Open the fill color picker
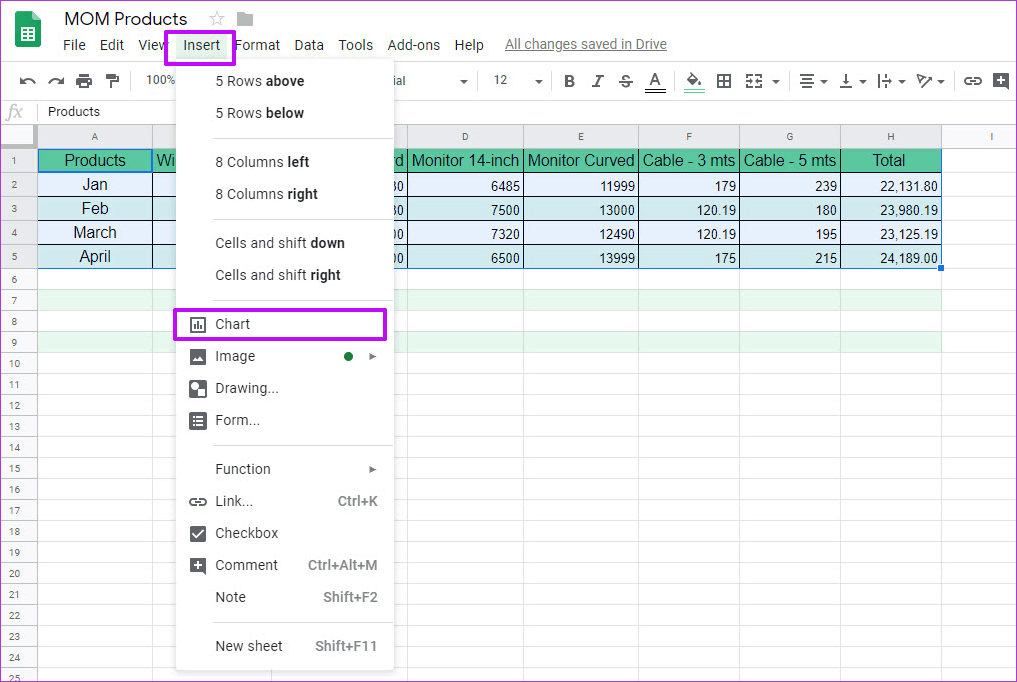This screenshot has width=1017, height=682. [694, 81]
